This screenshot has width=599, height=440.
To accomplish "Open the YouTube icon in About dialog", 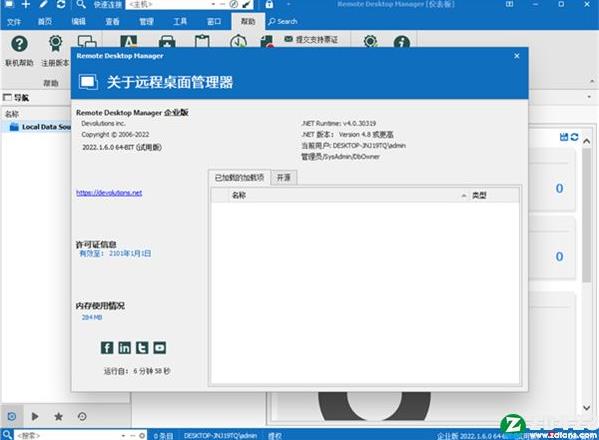I will click(x=160, y=348).
